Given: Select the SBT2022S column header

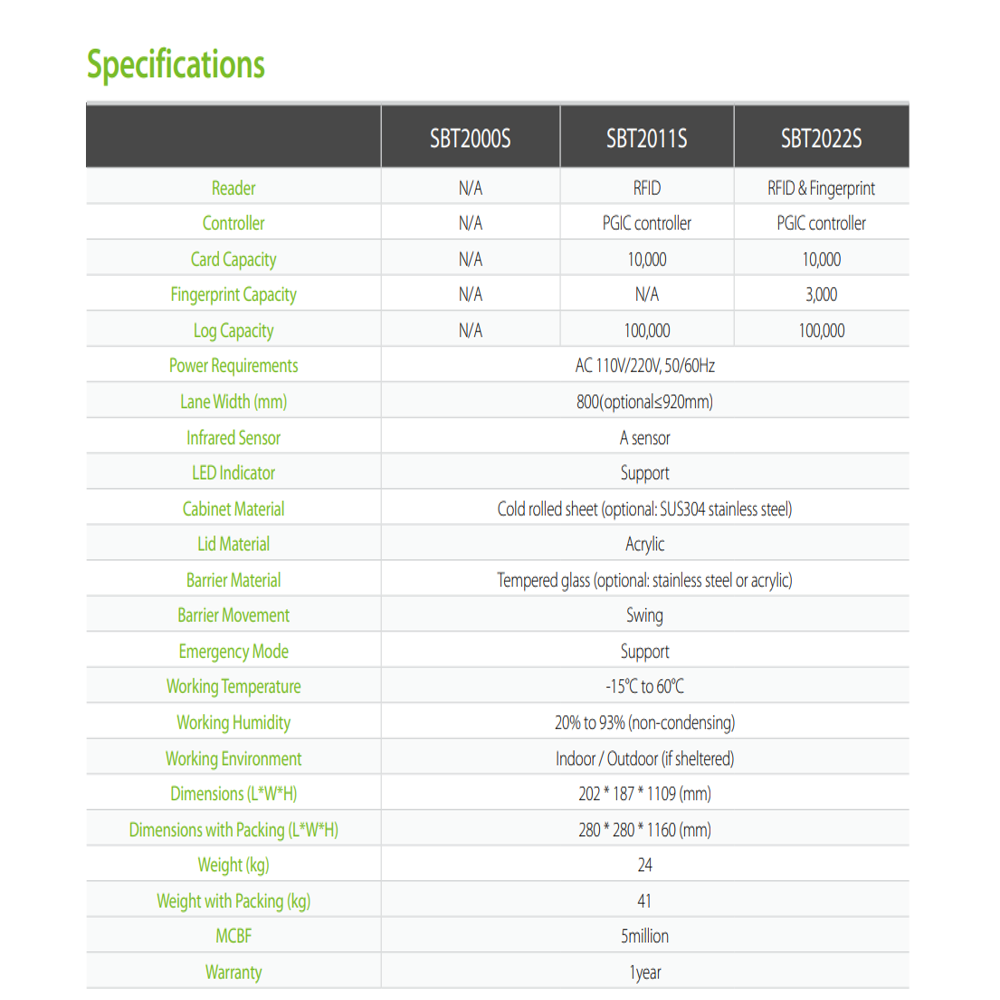Looking at the screenshot, I should click(x=821, y=138).
